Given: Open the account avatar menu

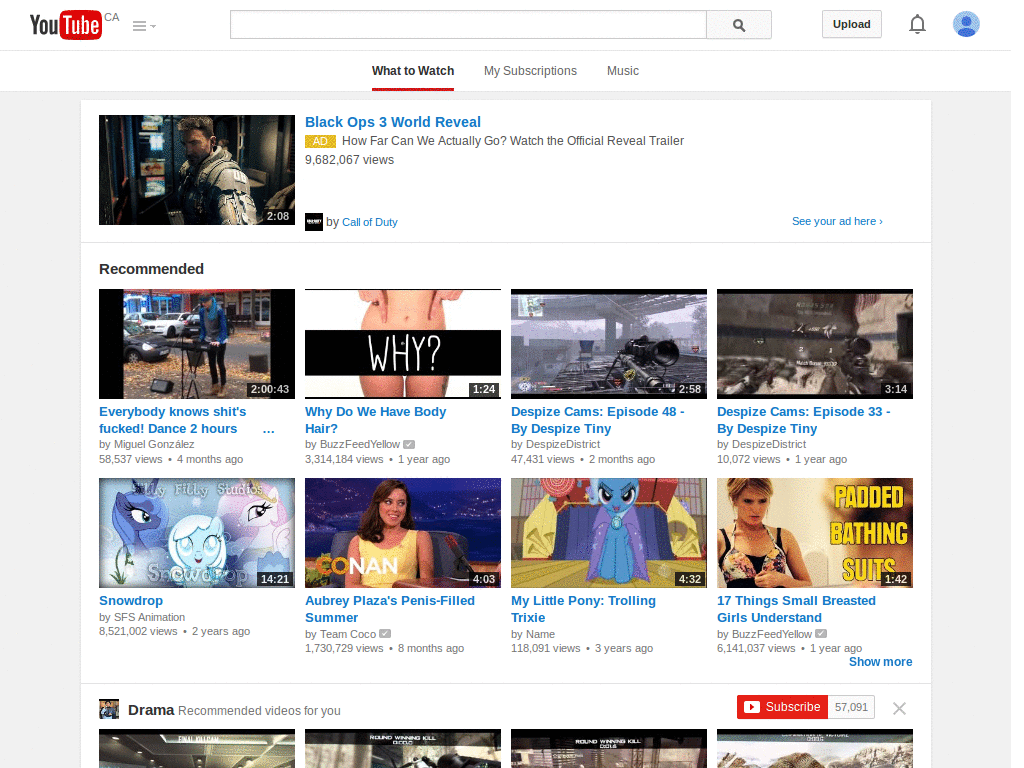Looking at the screenshot, I should [965, 24].
